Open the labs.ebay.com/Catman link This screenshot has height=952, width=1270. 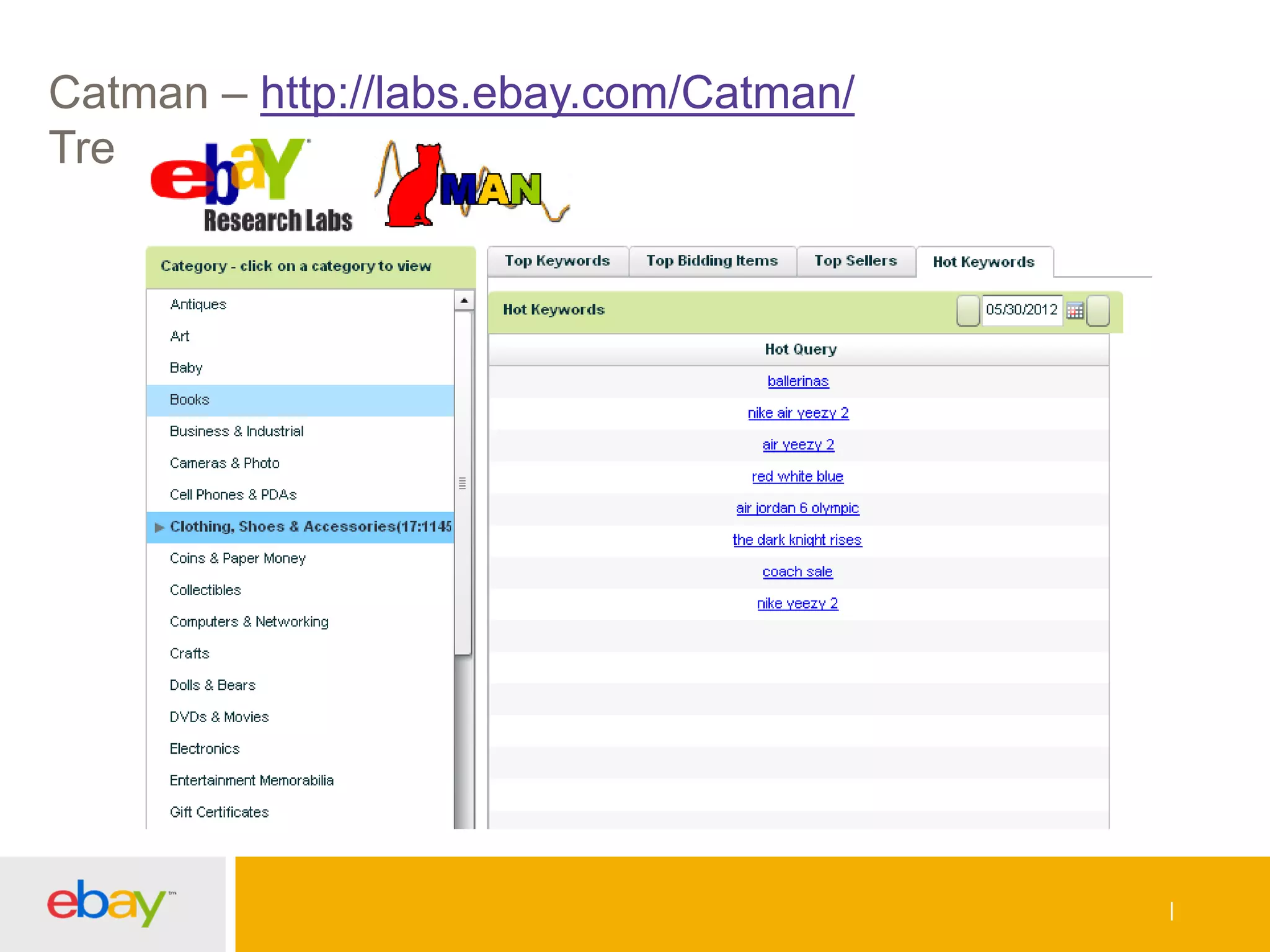(x=557, y=93)
